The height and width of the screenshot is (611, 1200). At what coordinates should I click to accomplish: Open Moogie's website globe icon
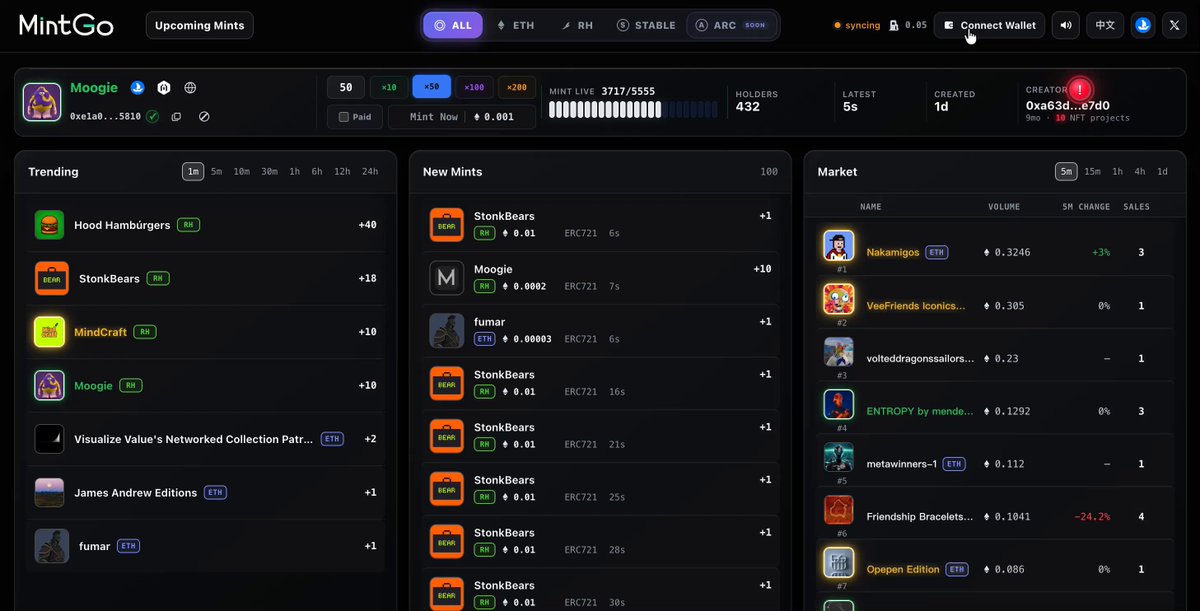[190, 88]
